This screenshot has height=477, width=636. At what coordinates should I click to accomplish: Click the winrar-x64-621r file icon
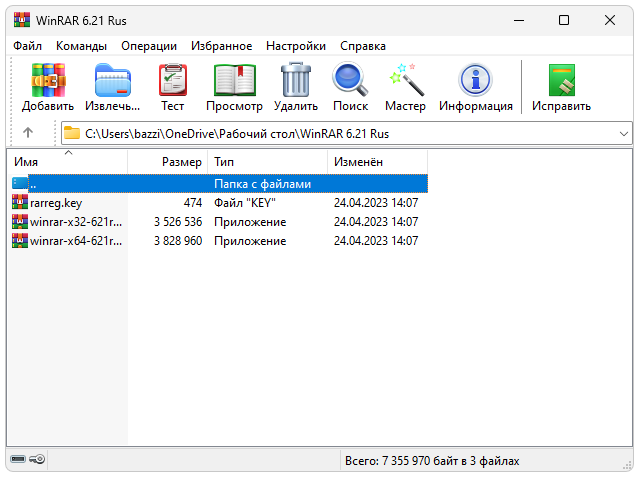tap(20, 240)
